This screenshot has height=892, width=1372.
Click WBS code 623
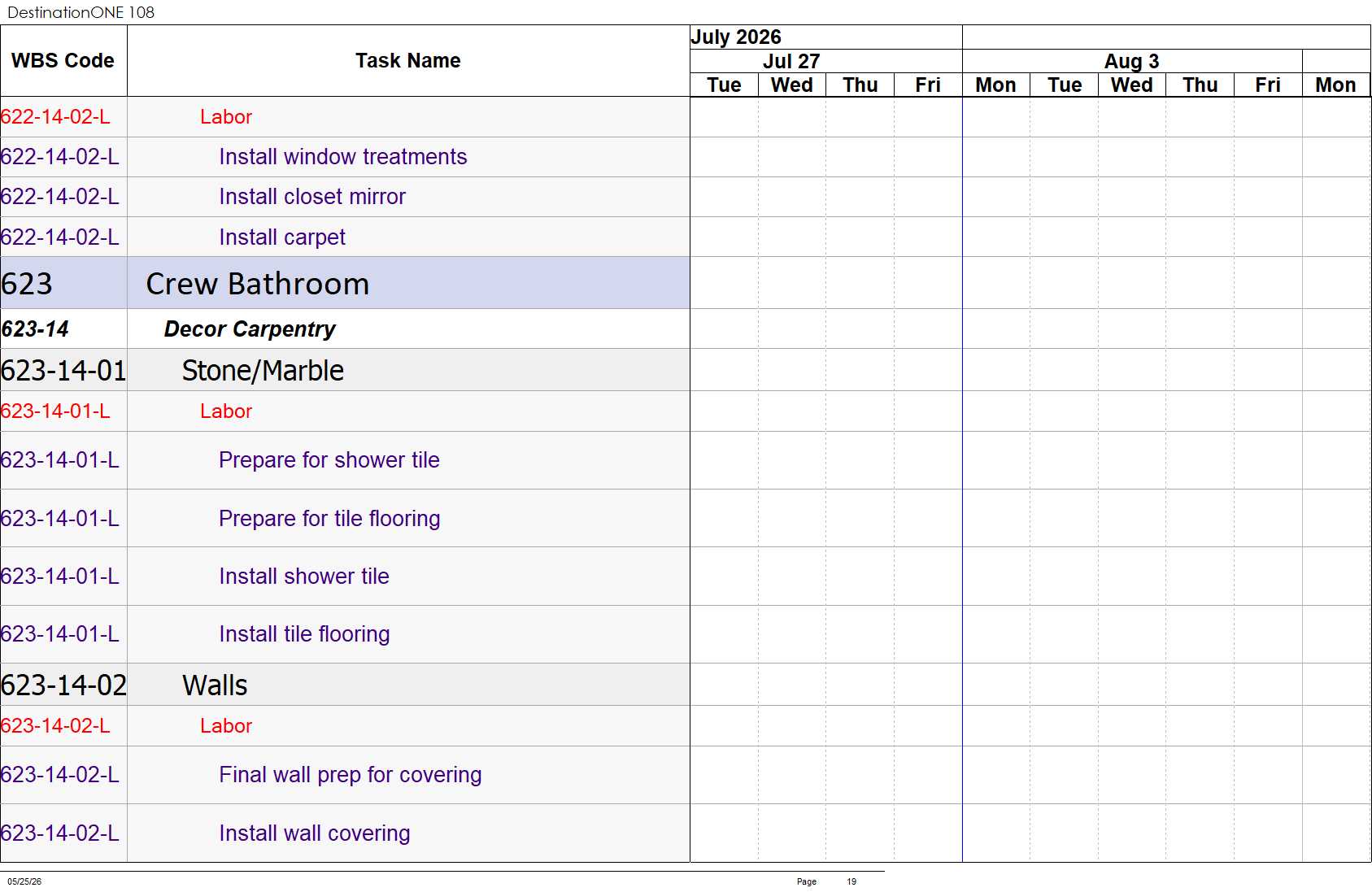[x=27, y=284]
